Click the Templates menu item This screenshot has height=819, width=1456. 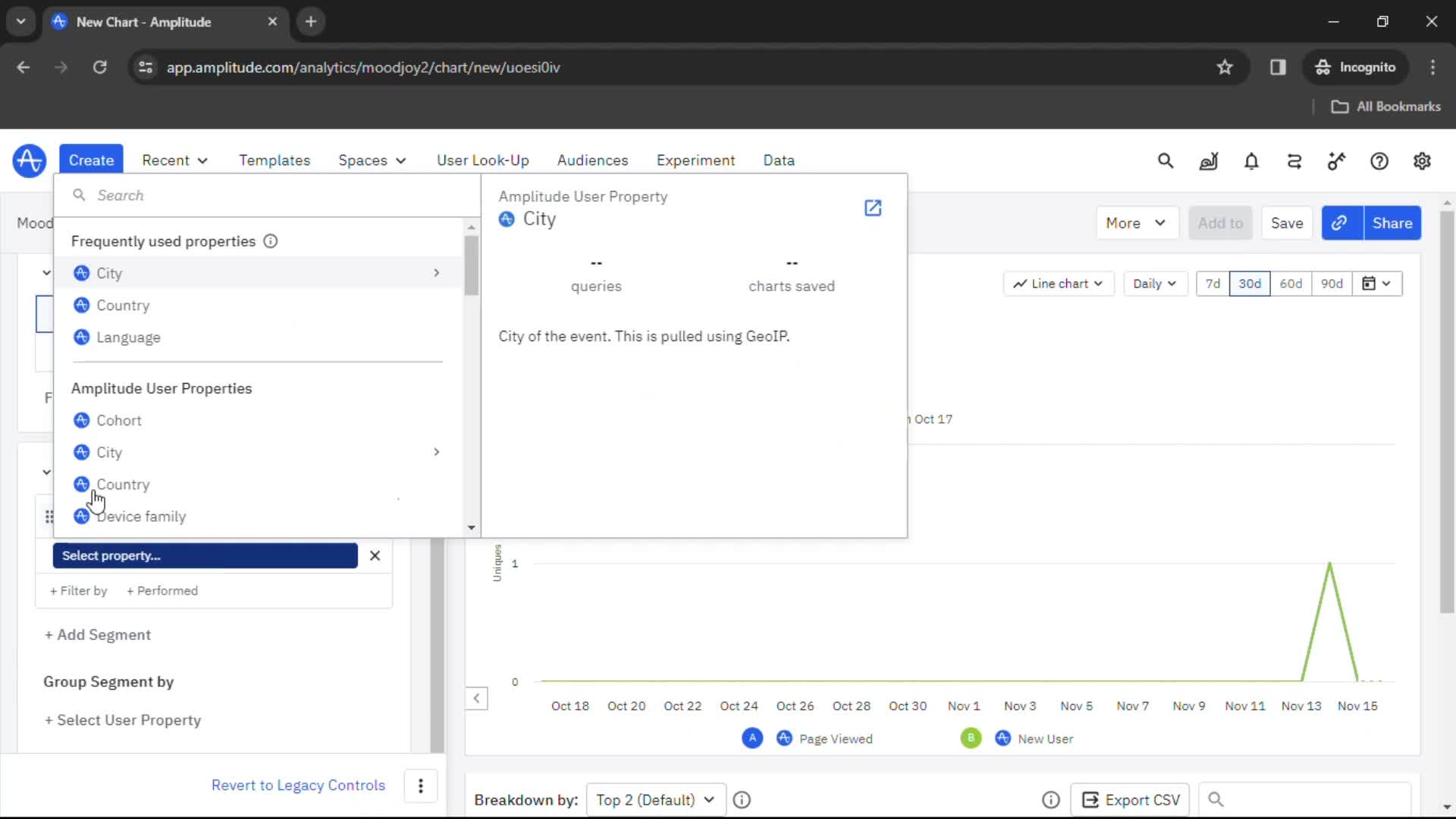point(275,160)
